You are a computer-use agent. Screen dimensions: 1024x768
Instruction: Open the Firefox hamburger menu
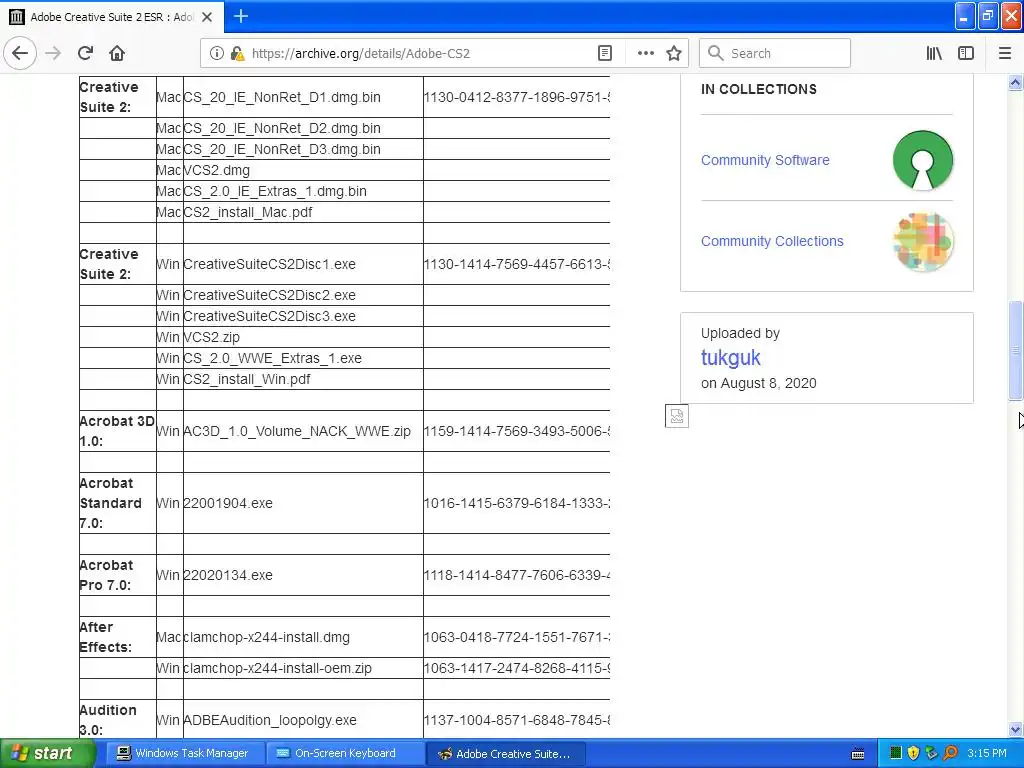(1005, 53)
